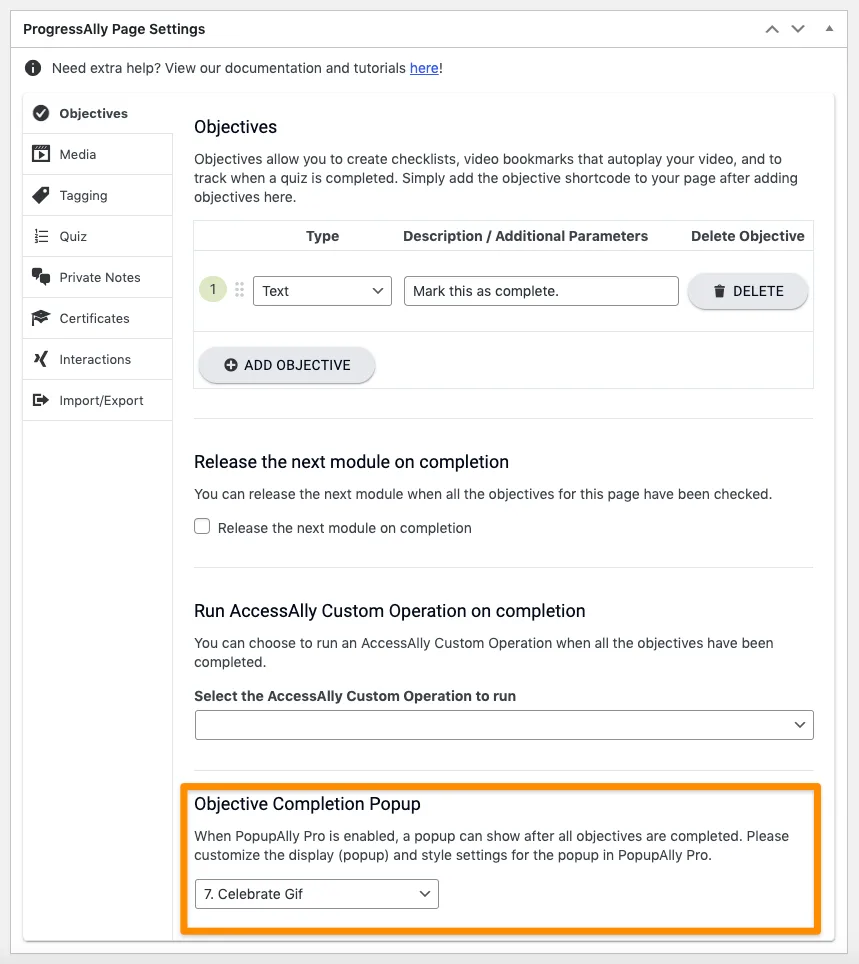Screen dimensions: 859x964
Task: Click the Certificates graduation cap icon
Action: coord(41,318)
